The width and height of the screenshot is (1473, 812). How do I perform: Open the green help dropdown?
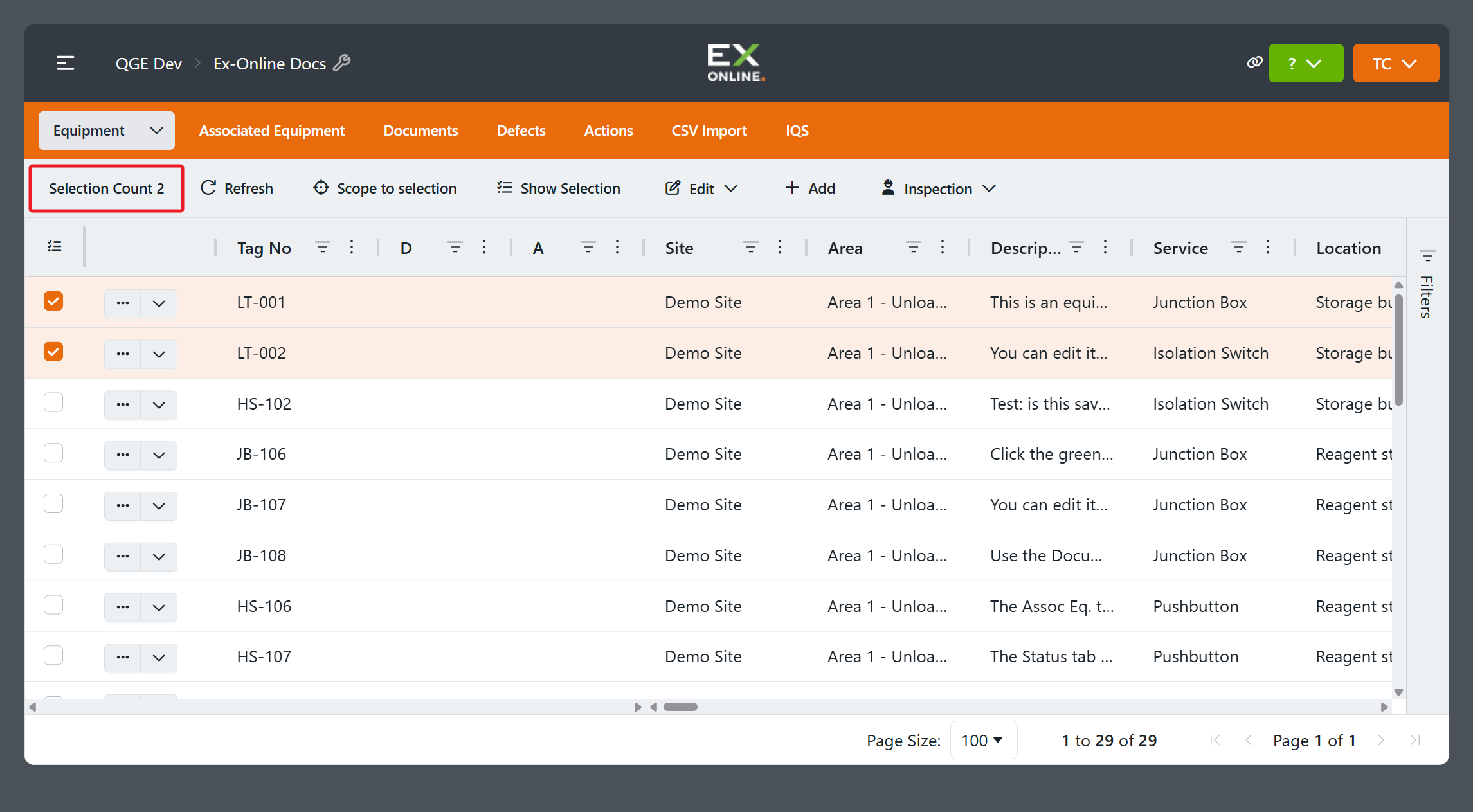click(x=1306, y=63)
